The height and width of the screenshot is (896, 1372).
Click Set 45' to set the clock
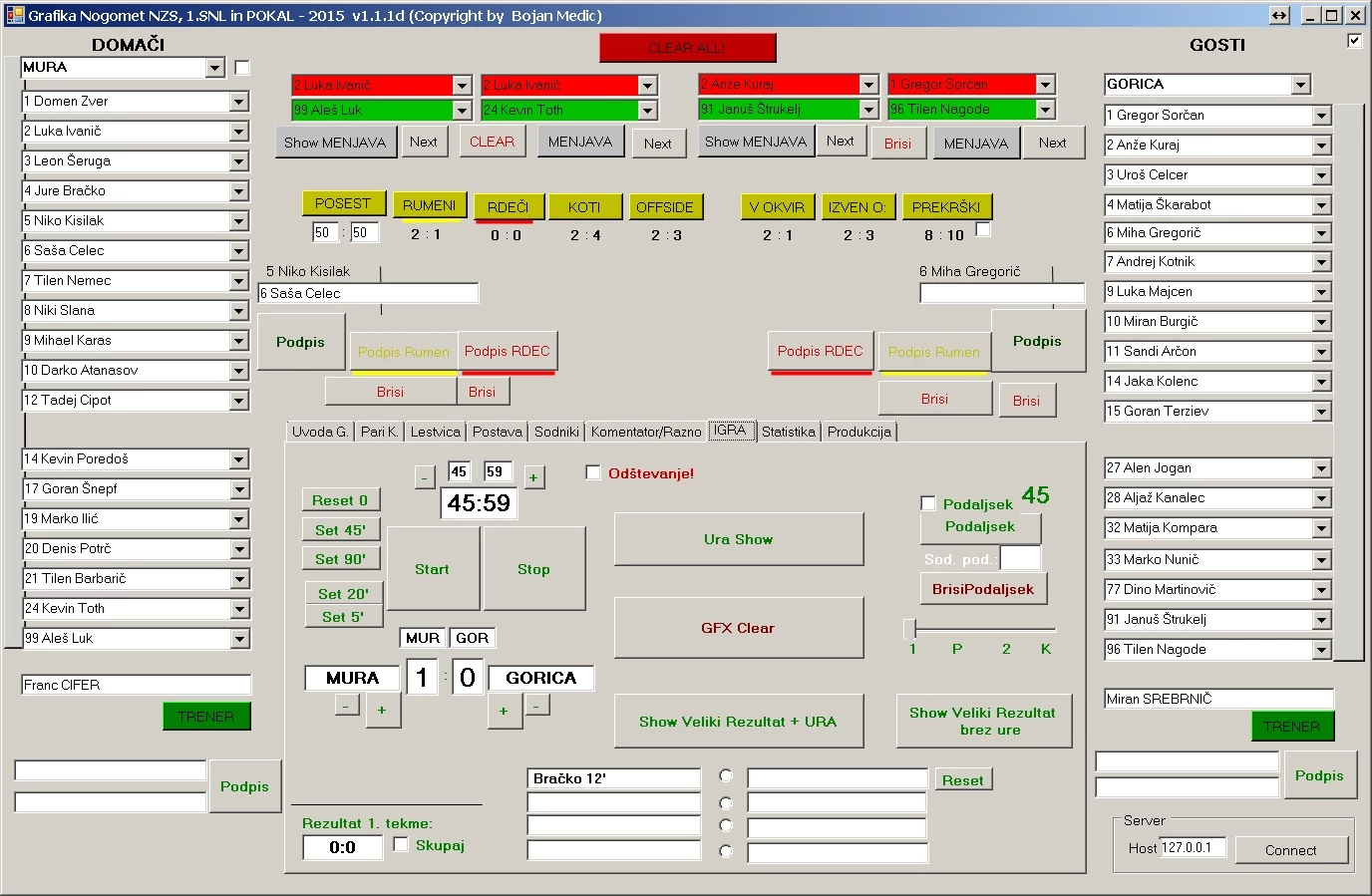point(341,529)
